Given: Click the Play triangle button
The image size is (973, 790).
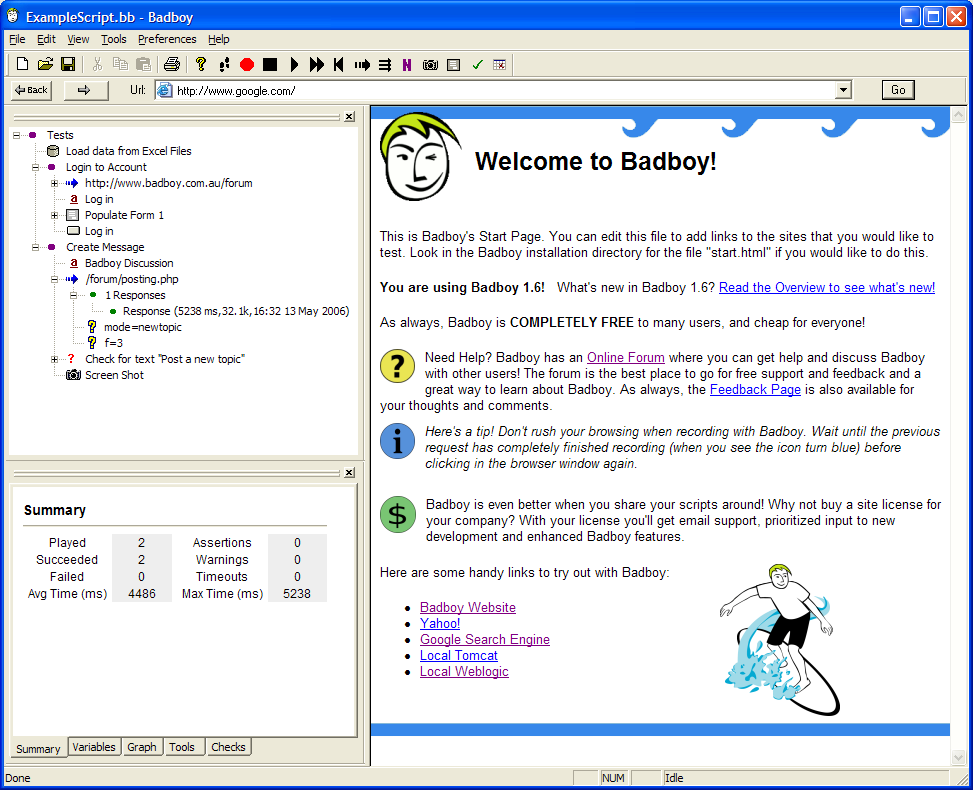Looking at the screenshot, I should tap(294, 65).
